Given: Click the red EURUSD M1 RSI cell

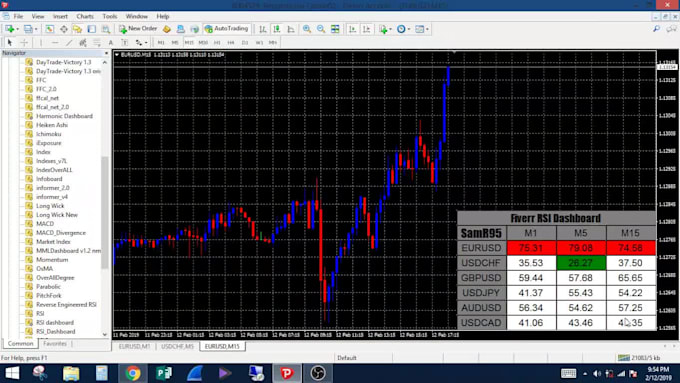Looking at the screenshot, I should pyautogui.click(x=531, y=248).
